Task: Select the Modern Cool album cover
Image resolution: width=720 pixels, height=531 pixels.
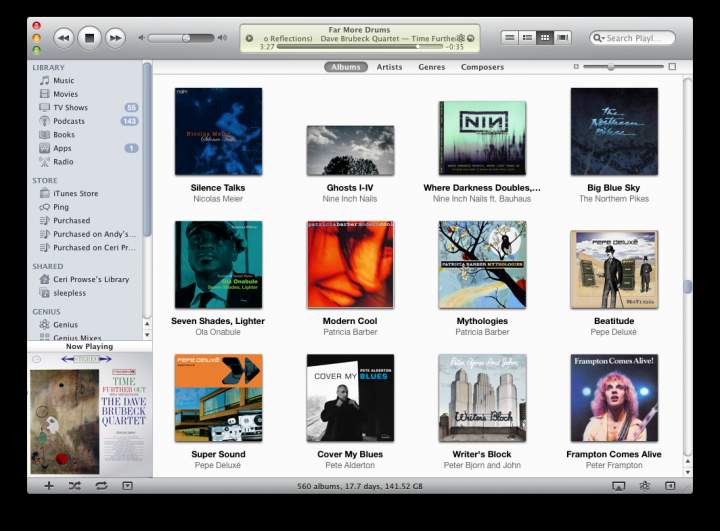Action: pos(350,265)
